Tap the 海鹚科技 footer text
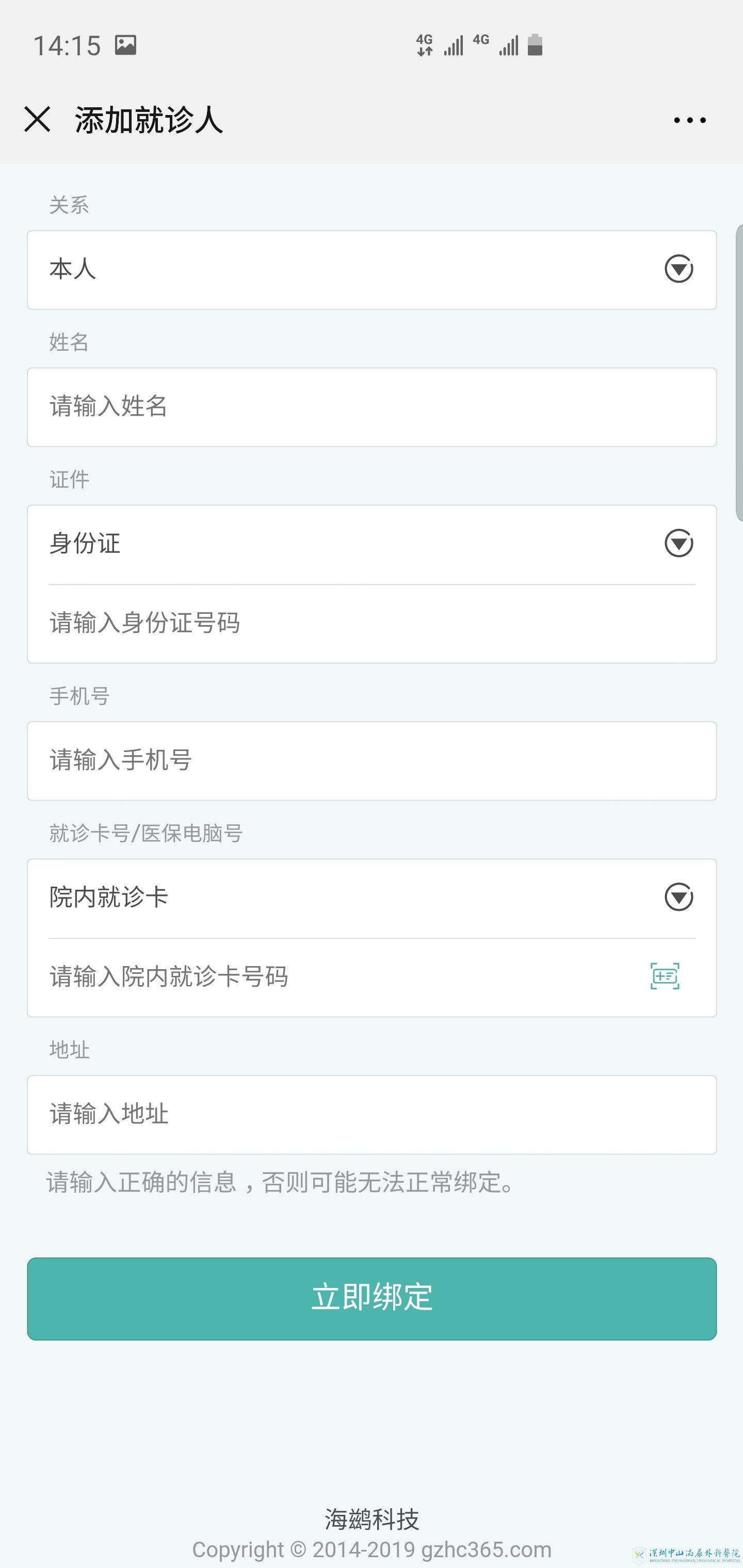 (372, 1520)
